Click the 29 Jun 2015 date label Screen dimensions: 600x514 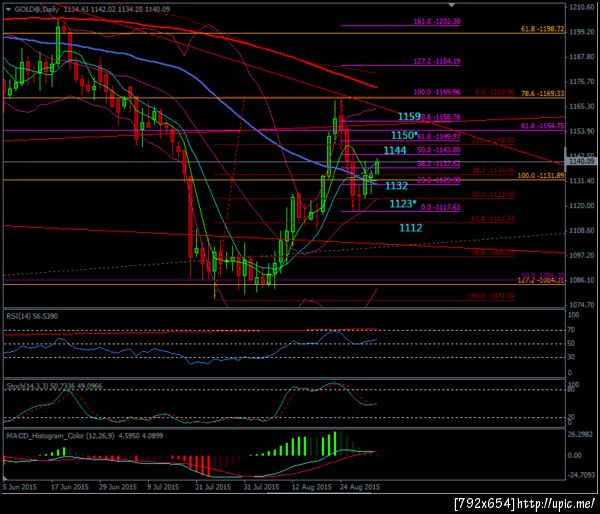pos(118,487)
